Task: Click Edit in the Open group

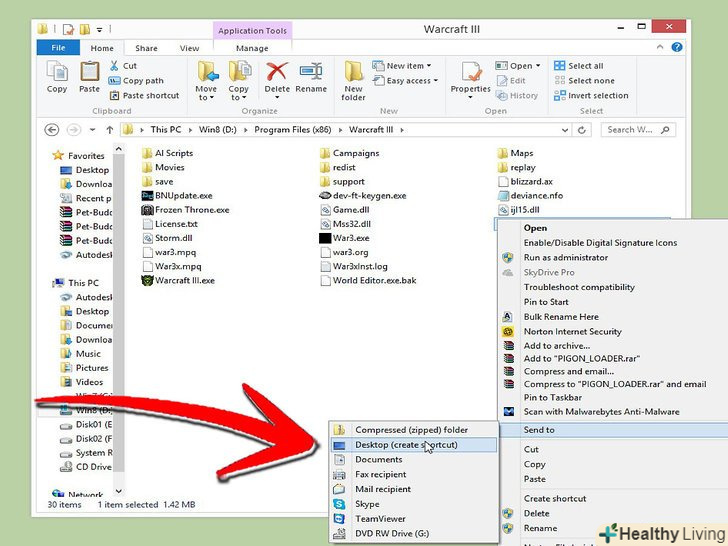Action: click(x=511, y=81)
